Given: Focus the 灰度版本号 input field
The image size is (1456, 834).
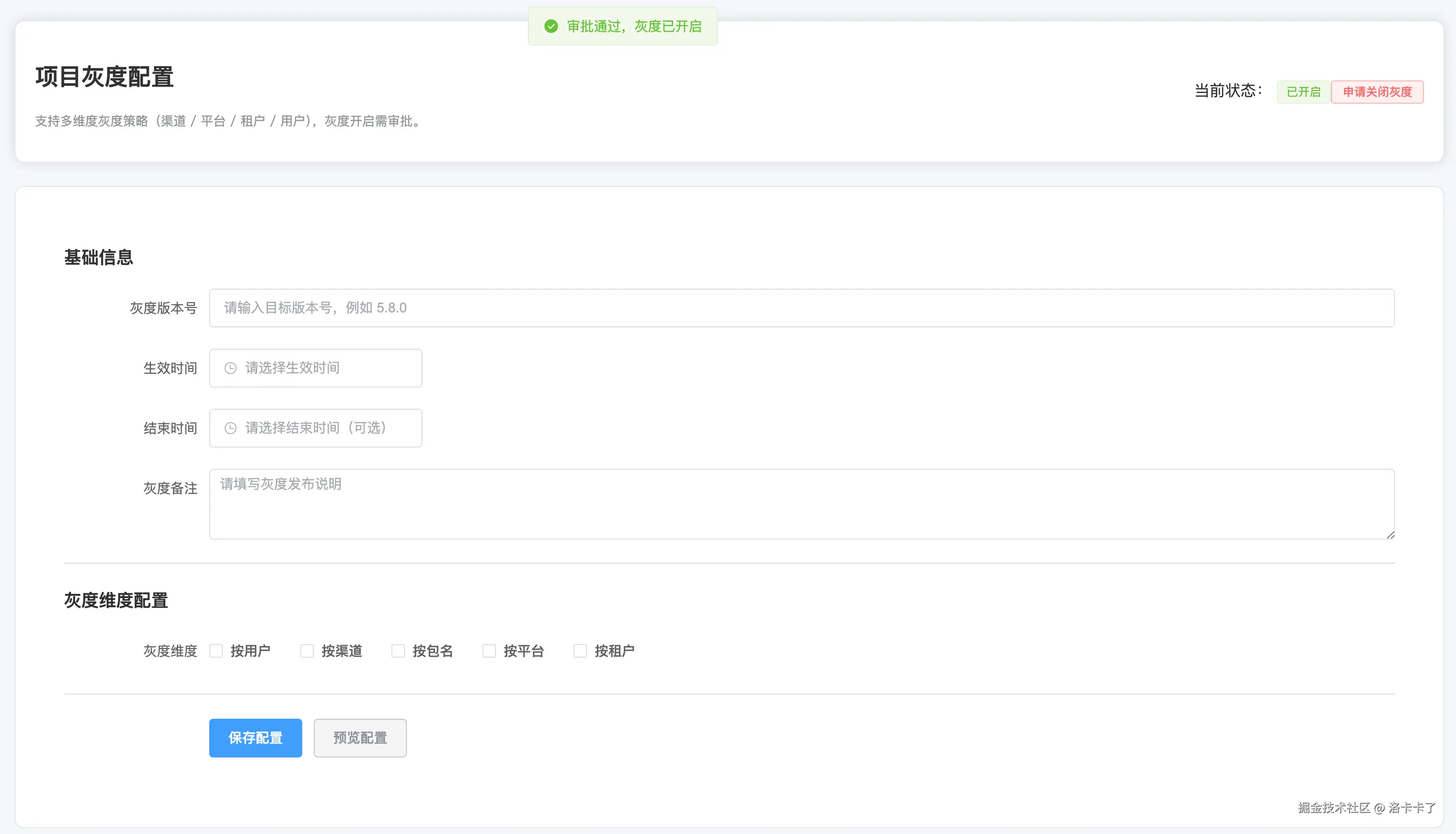Looking at the screenshot, I should [801, 308].
